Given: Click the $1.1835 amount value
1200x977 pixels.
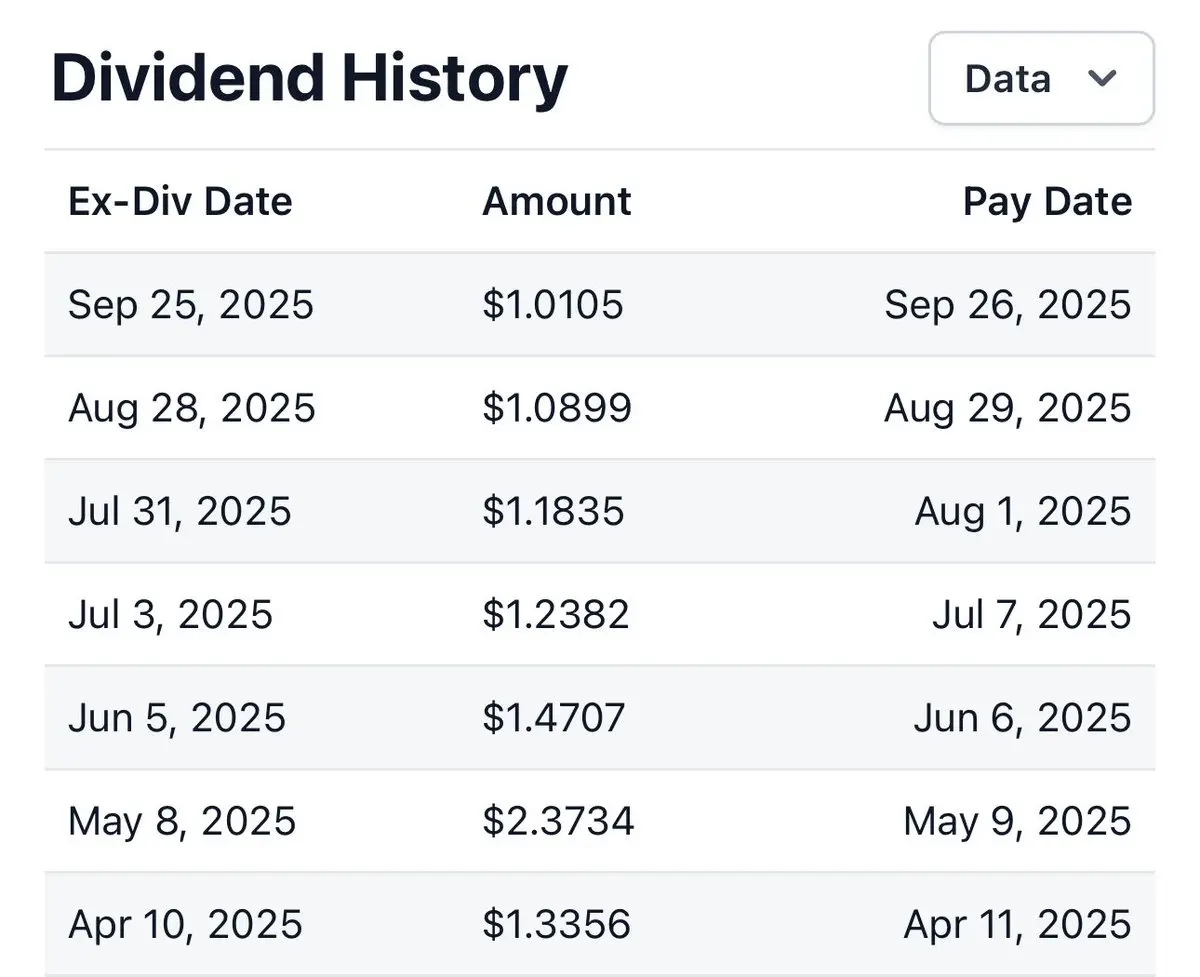Looking at the screenshot, I should (x=554, y=511).
